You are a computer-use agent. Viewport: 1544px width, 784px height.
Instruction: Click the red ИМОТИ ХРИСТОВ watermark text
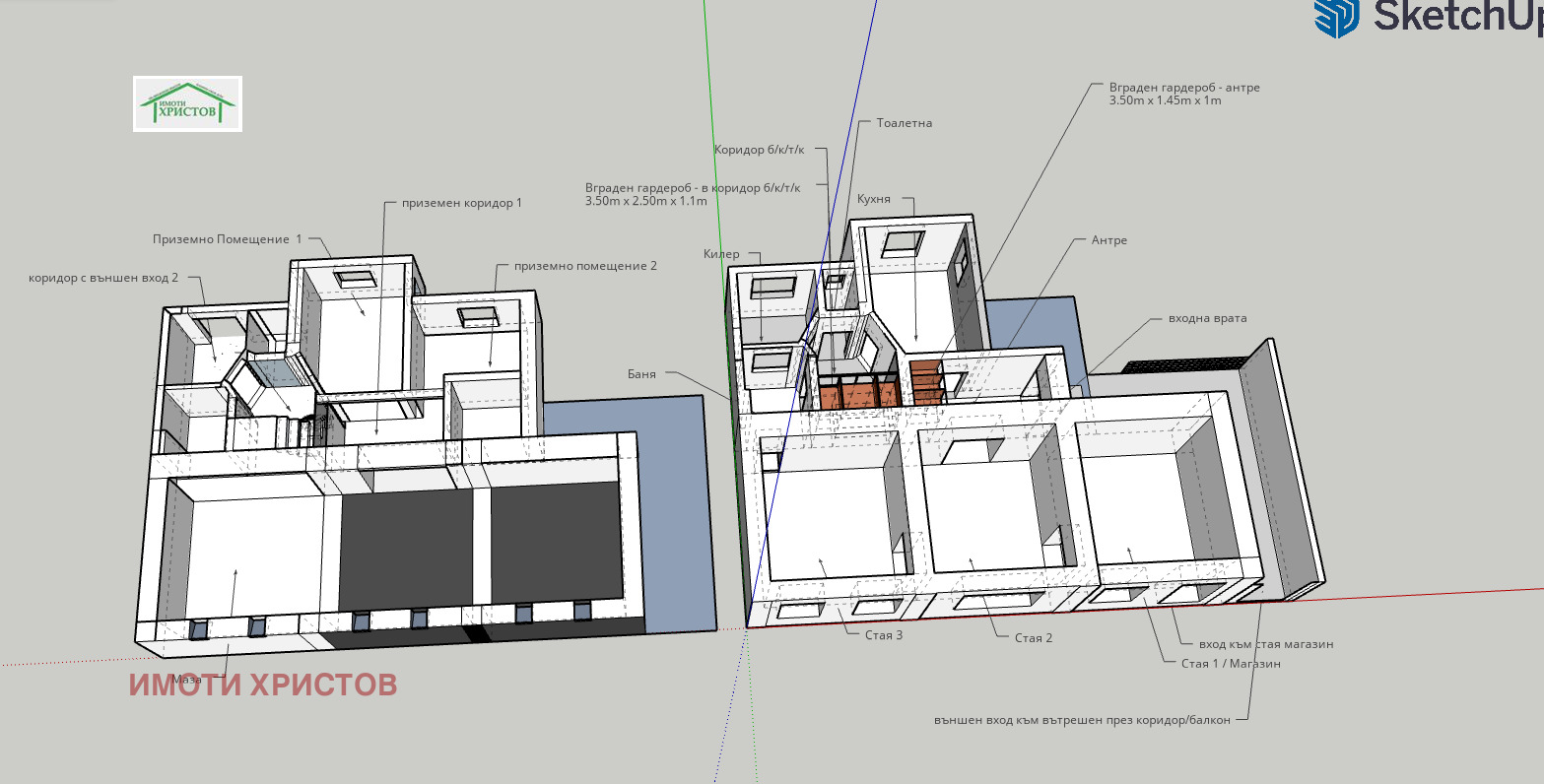tap(263, 685)
